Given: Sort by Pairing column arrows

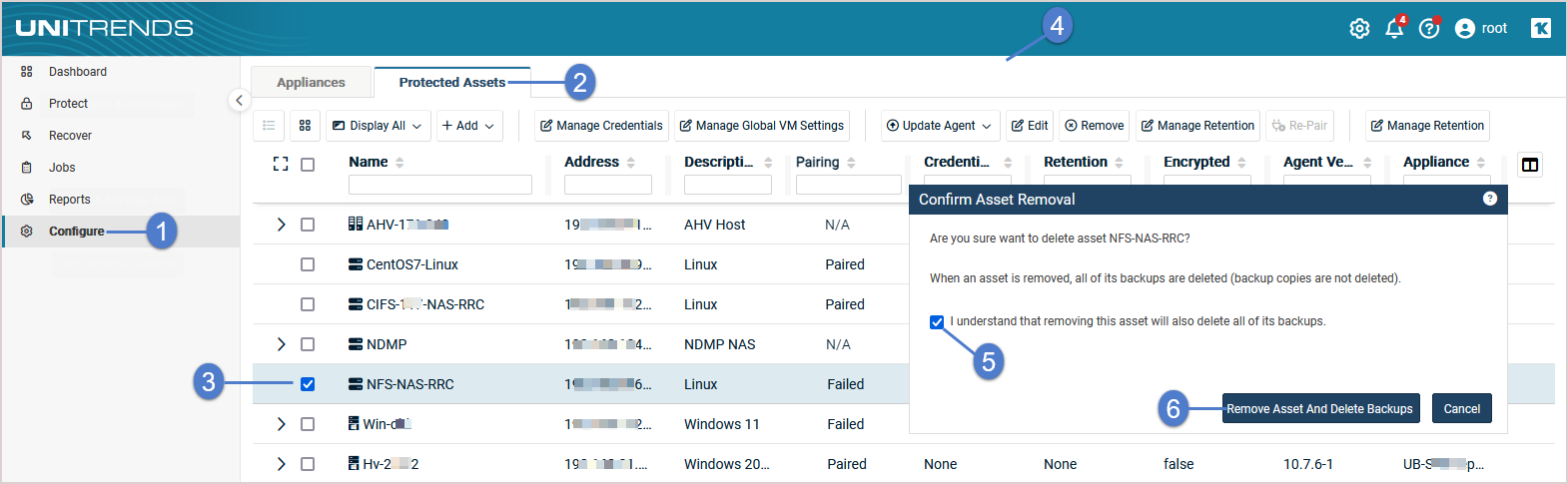Looking at the screenshot, I should tap(851, 163).
